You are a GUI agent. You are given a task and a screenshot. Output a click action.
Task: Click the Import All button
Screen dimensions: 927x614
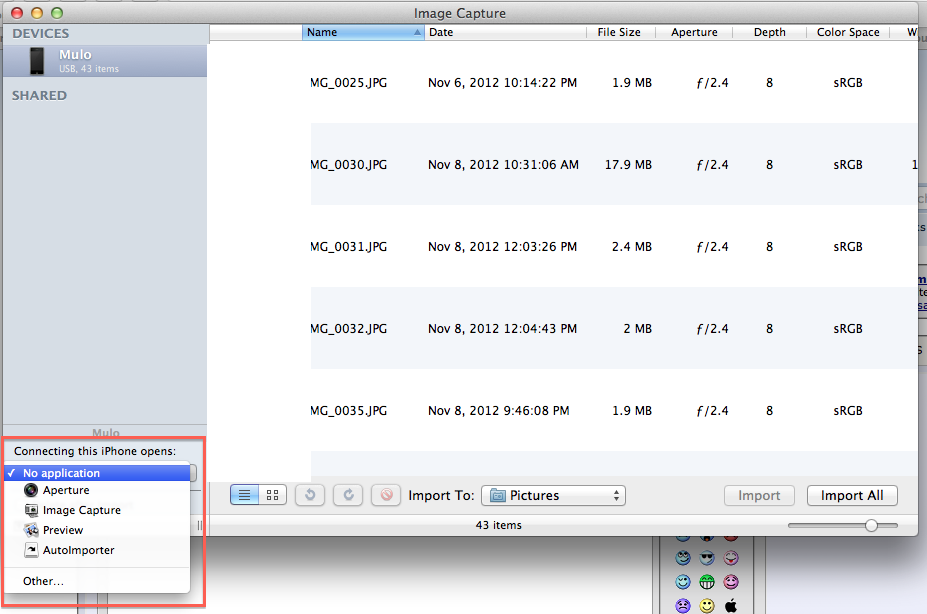852,495
